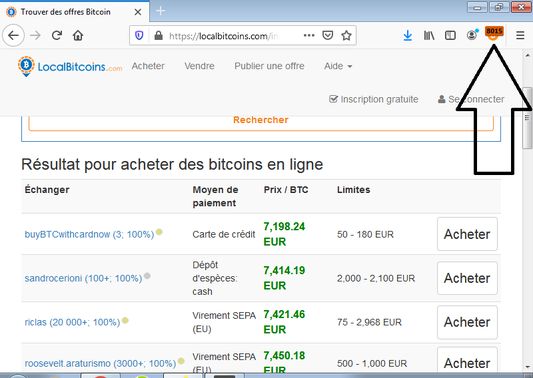Open the Vendre navigation item

(199, 66)
